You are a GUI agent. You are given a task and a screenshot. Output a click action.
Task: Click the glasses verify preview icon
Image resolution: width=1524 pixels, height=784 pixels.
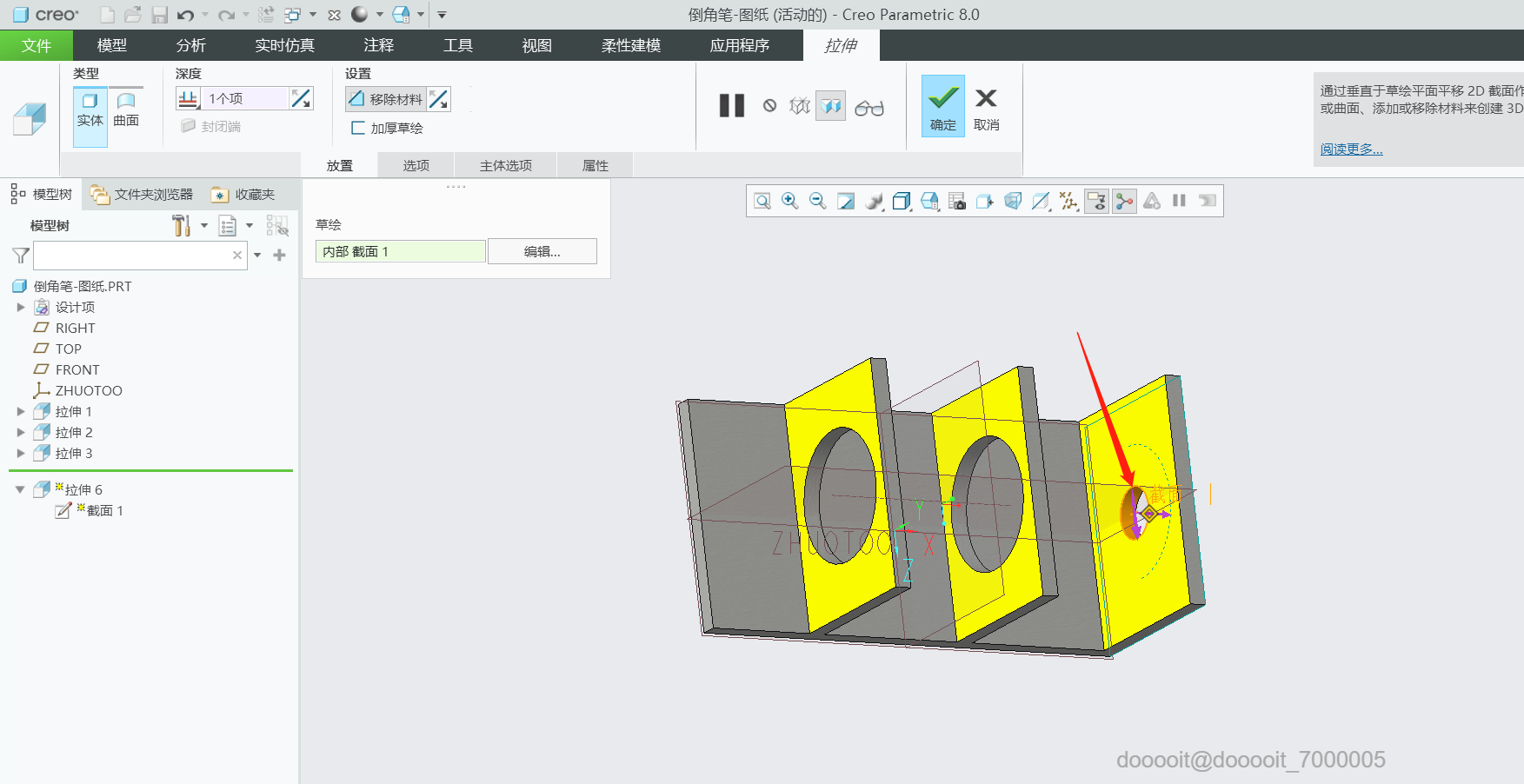point(869,107)
